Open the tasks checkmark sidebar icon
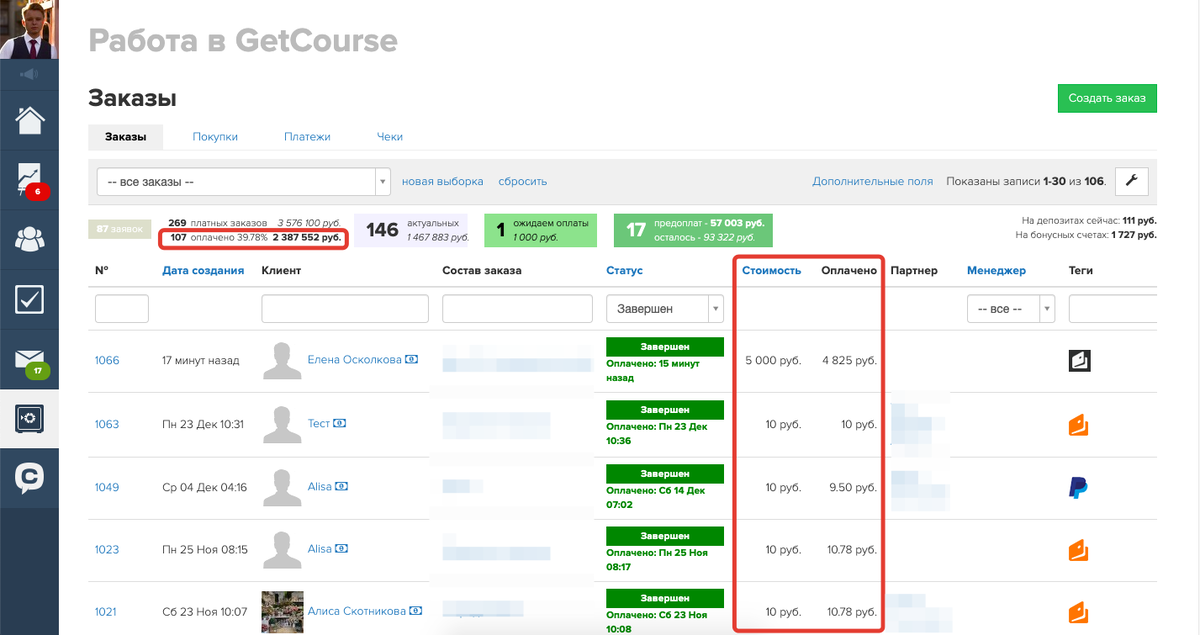This screenshot has height=635, width=1200. point(29,299)
